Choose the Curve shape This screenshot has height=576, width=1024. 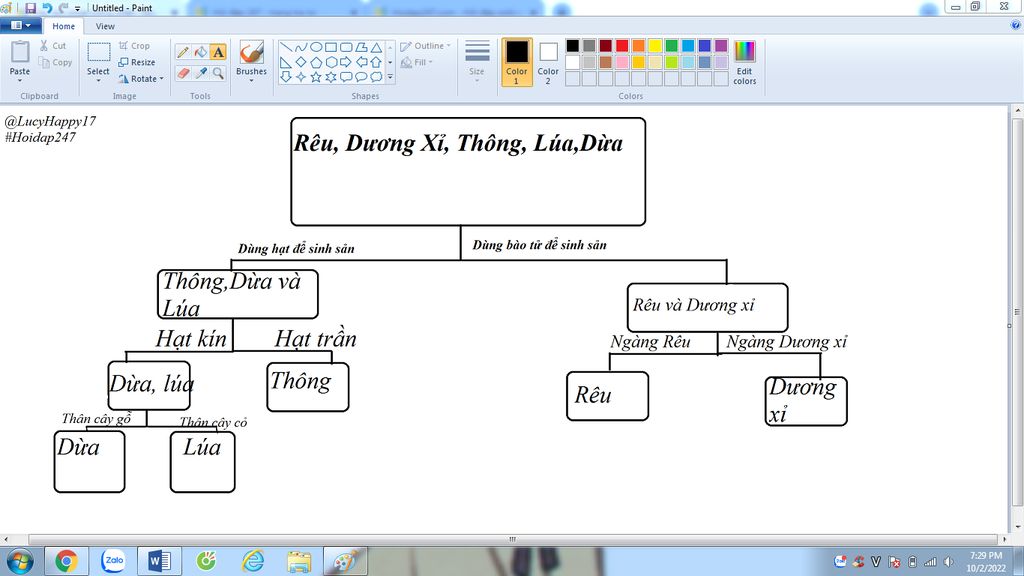[300, 48]
